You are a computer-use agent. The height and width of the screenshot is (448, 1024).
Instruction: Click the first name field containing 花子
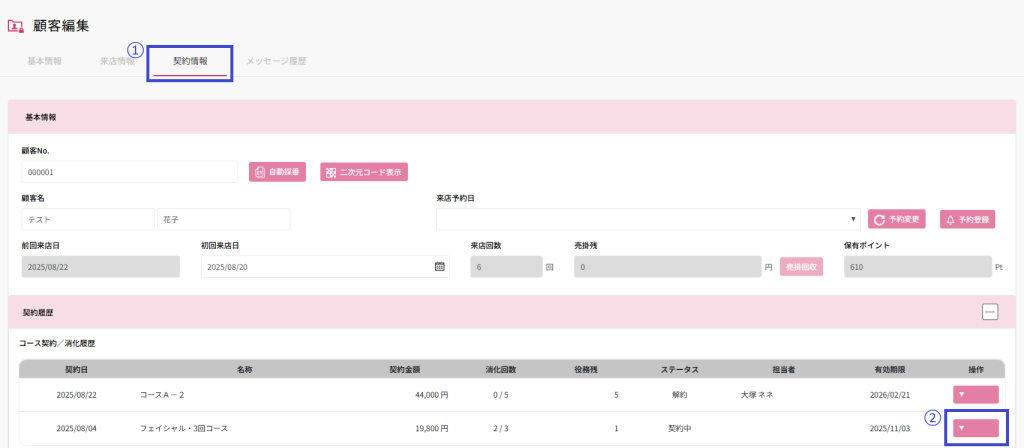(223, 219)
